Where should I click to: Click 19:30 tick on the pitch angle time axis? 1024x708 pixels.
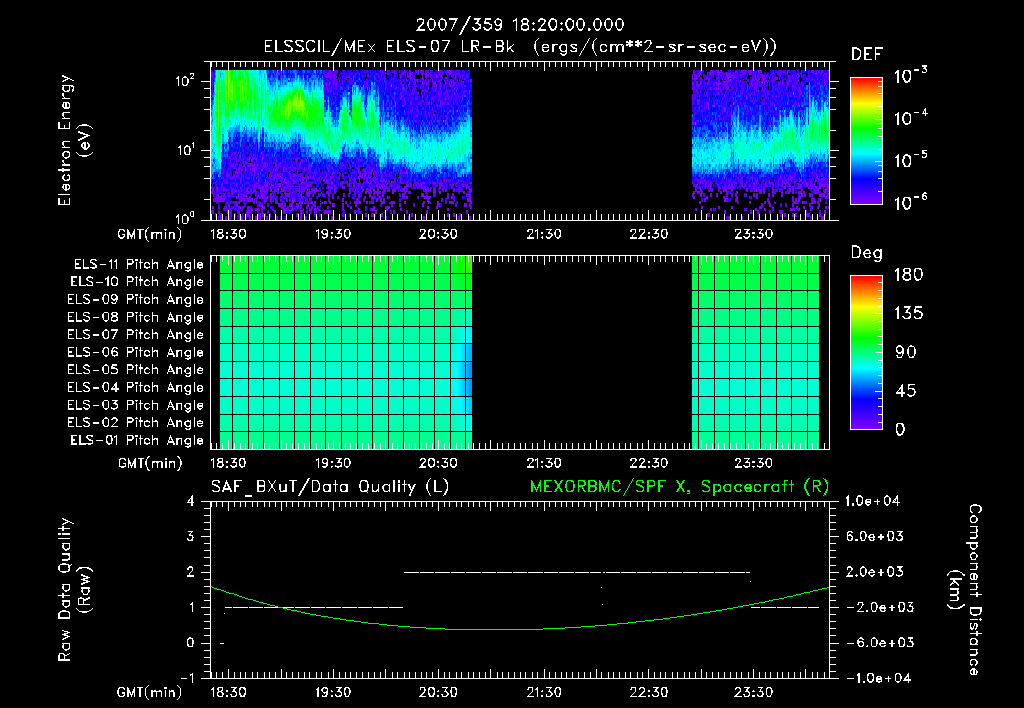tap(333, 464)
